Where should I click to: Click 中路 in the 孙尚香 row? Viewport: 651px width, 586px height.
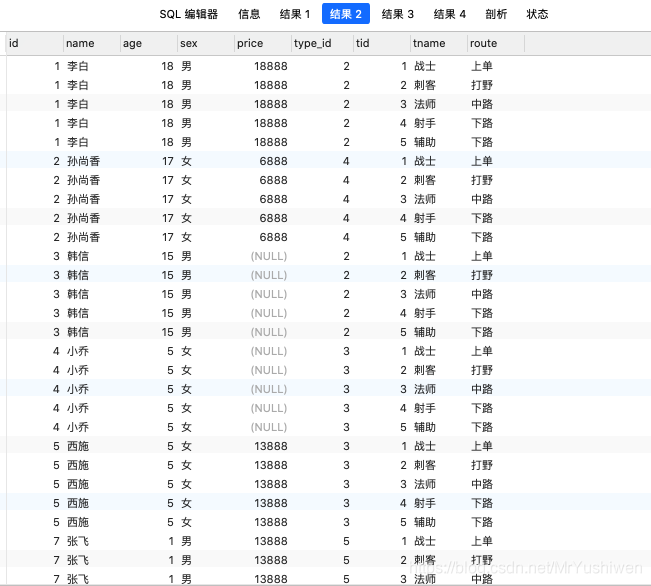click(482, 199)
